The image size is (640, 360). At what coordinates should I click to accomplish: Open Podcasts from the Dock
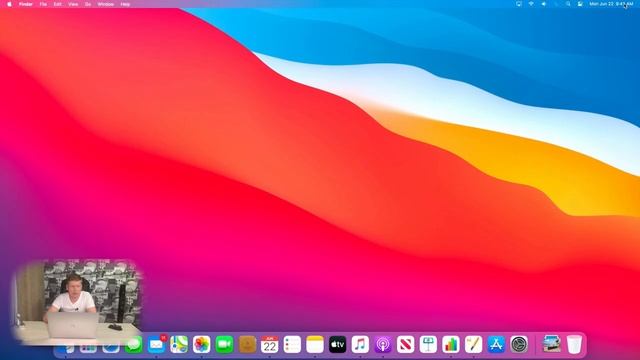click(x=383, y=344)
